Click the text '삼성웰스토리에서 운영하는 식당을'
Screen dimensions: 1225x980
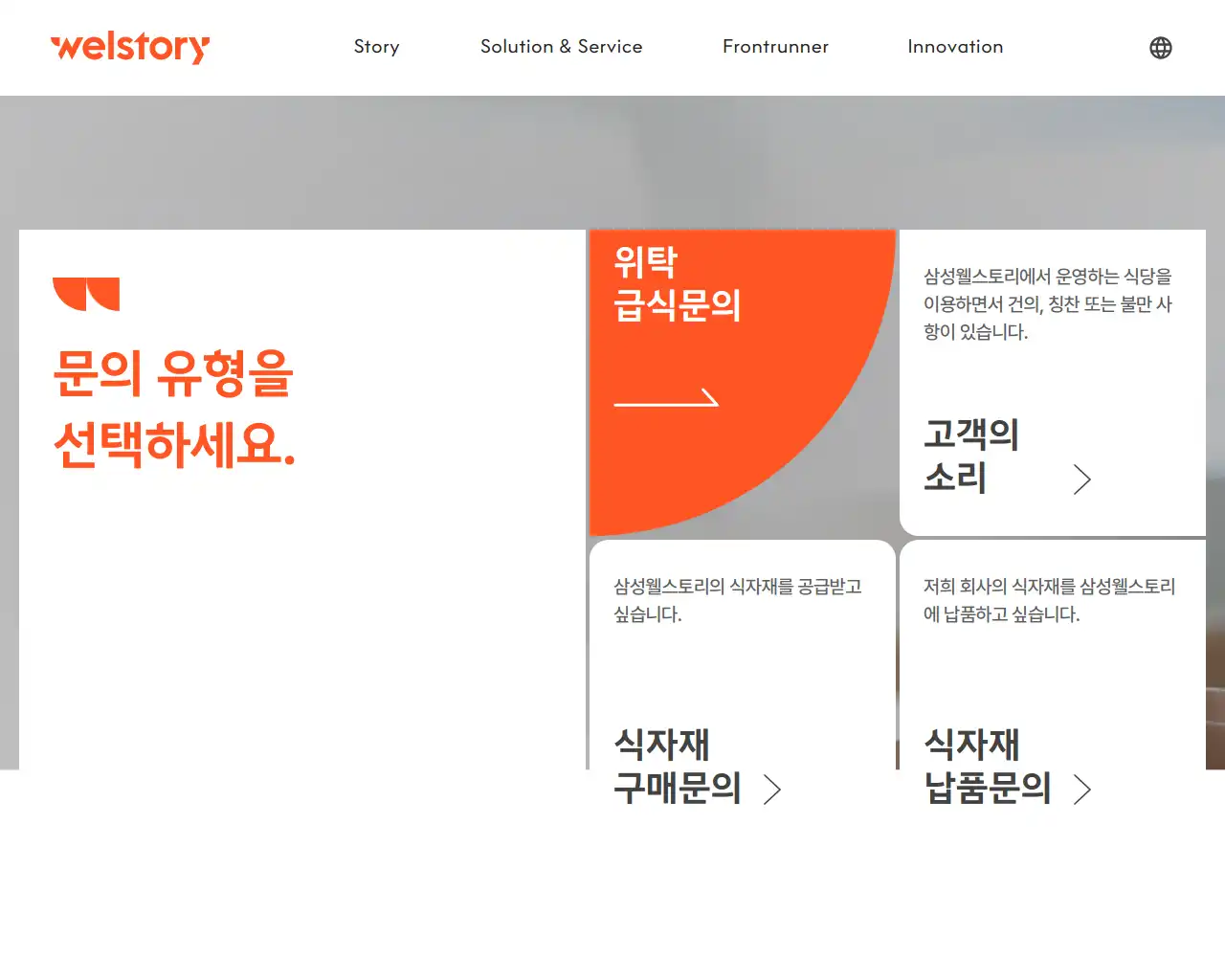1048,277
